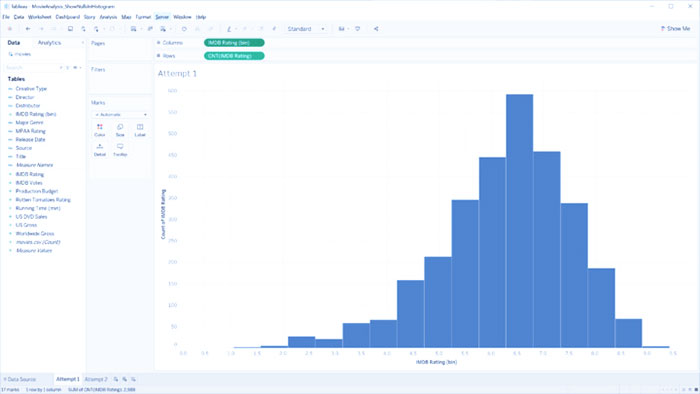
Task: Click the Redo arrow in the toolbar
Action: pos(42,29)
